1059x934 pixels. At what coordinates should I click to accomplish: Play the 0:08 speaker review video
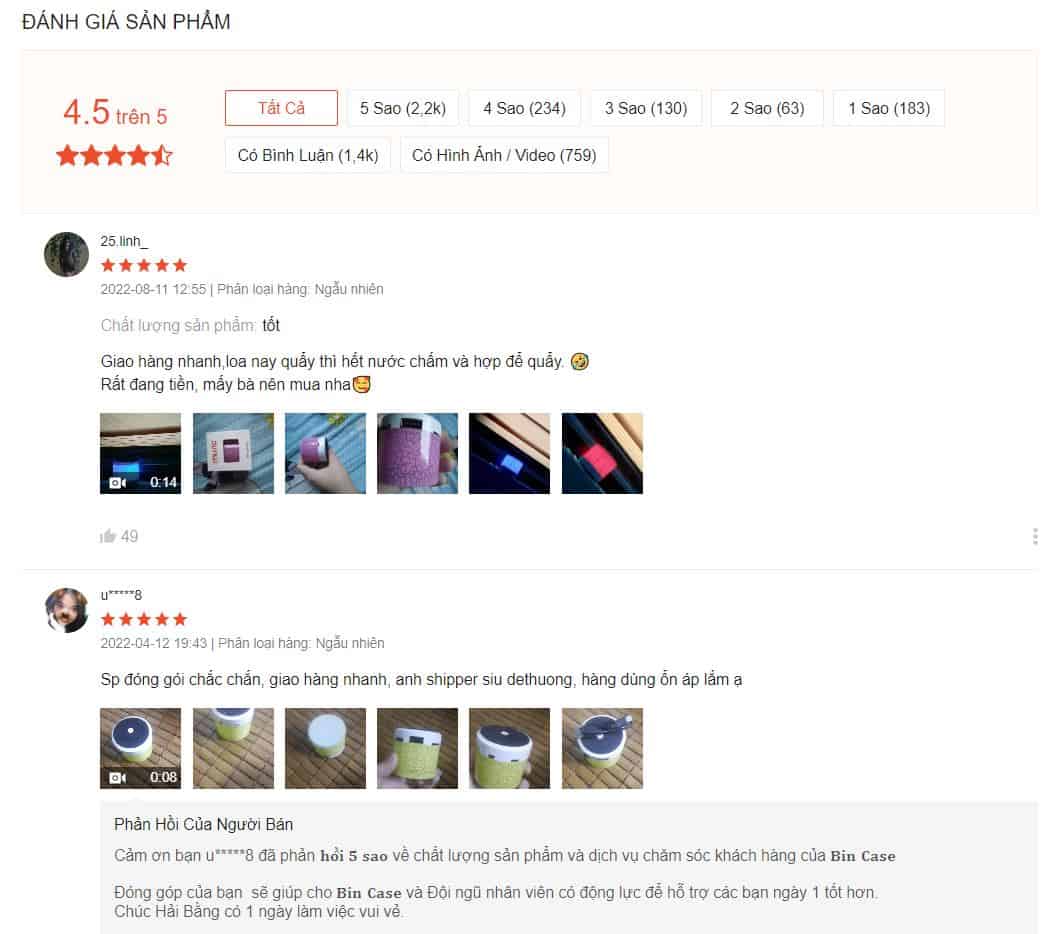click(140, 748)
